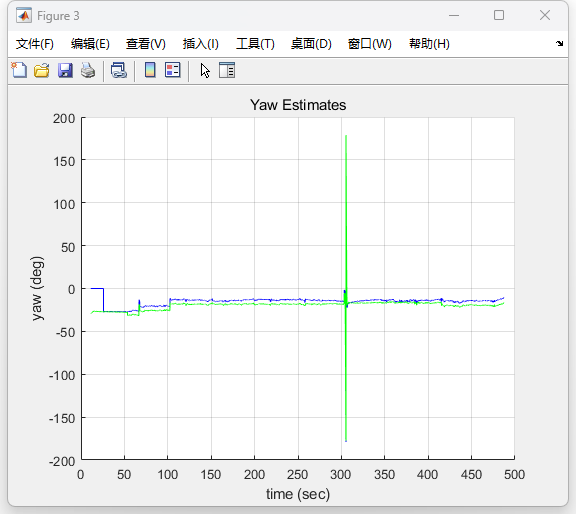Insert legend using toolbar icon
576x514 pixels.
pos(173,70)
